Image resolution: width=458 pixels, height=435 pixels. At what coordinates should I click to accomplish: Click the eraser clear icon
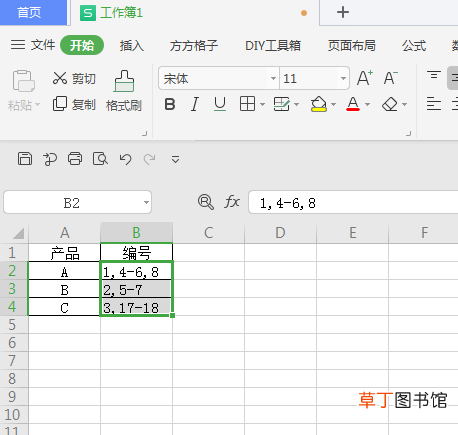(x=390, y=105)
